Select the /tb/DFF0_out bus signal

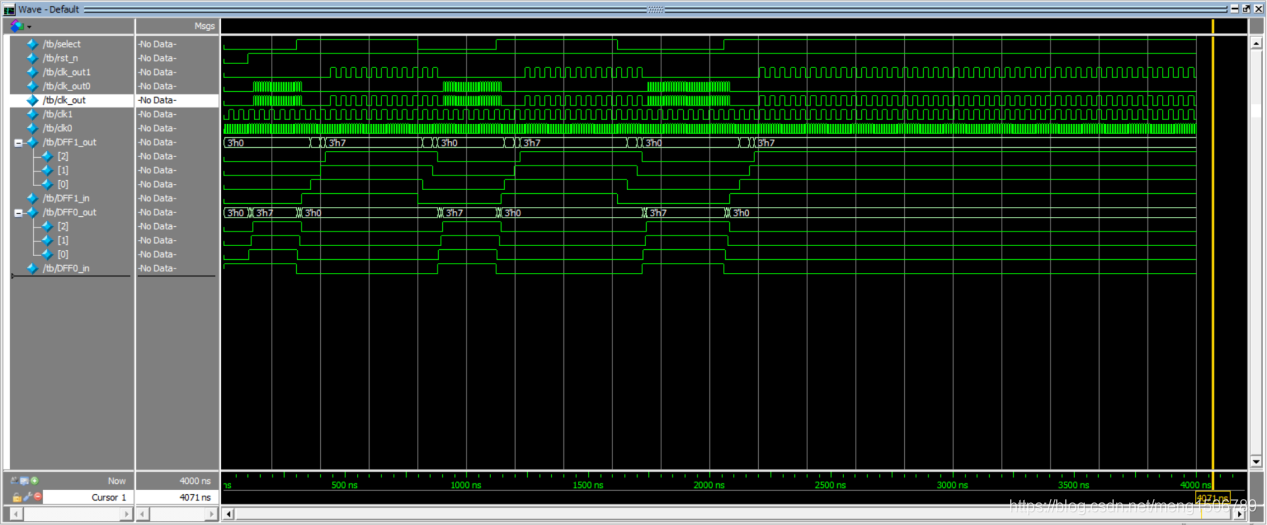69,212
